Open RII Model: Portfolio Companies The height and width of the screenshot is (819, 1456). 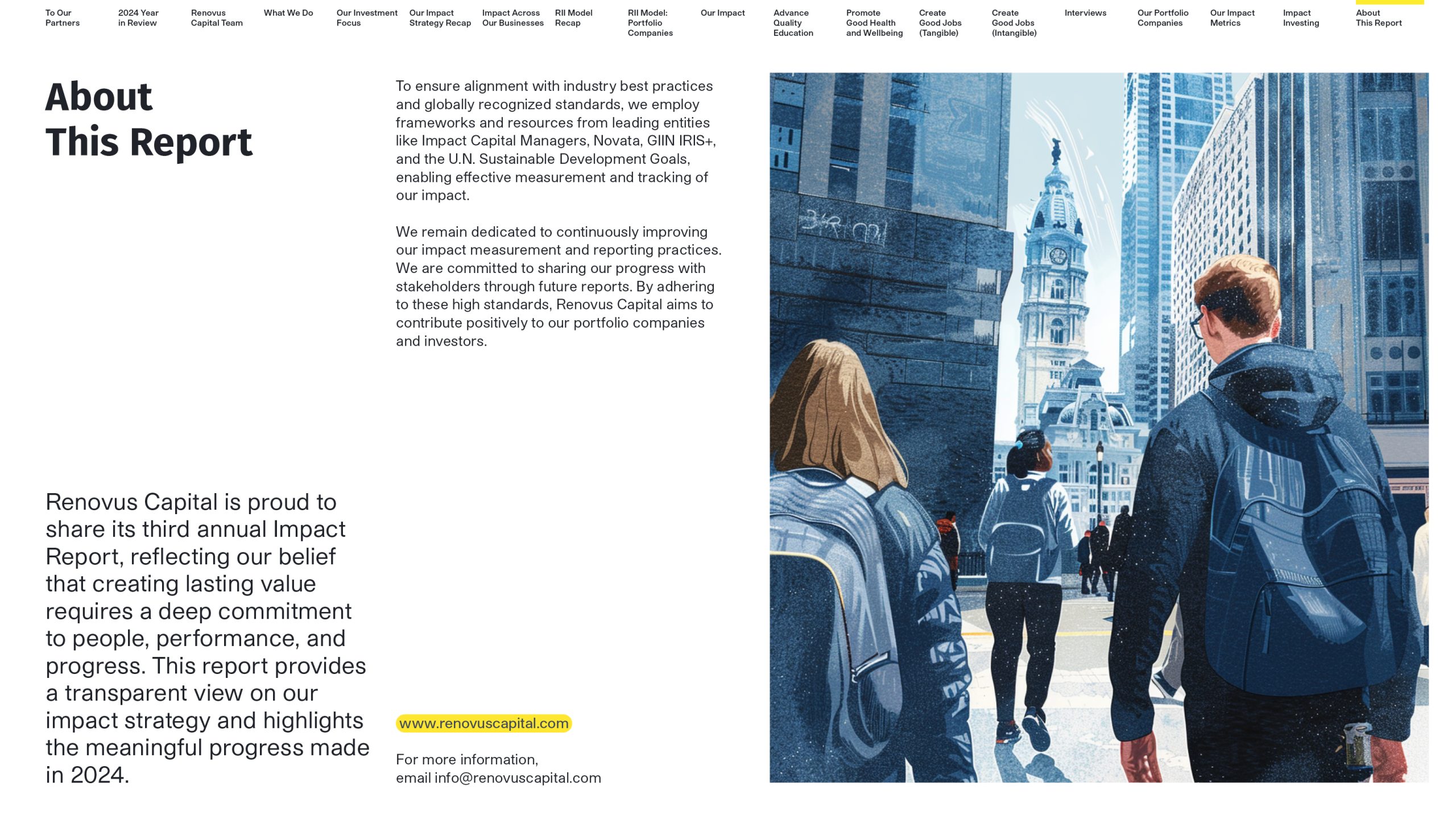(x=650, y=23)
